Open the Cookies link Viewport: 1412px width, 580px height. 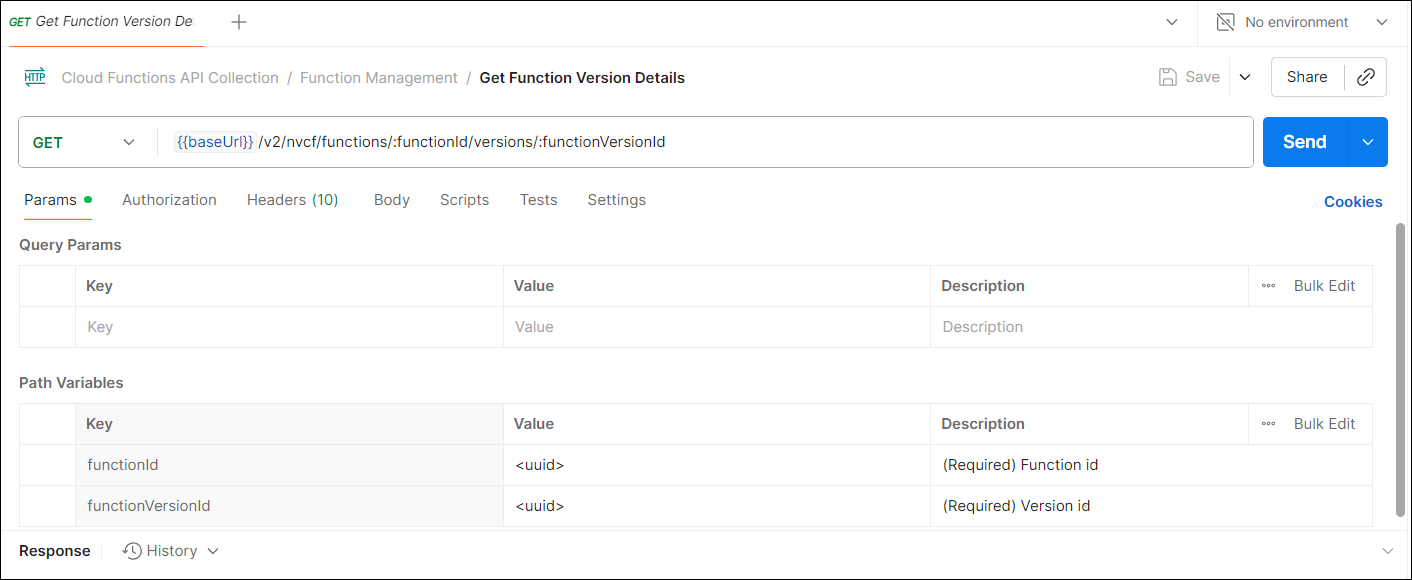click(1352, 202)
